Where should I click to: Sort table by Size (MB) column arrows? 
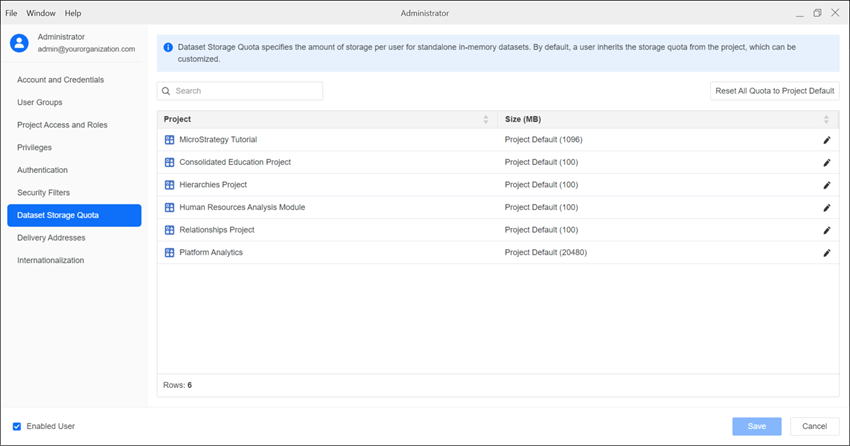pos(827,119)
